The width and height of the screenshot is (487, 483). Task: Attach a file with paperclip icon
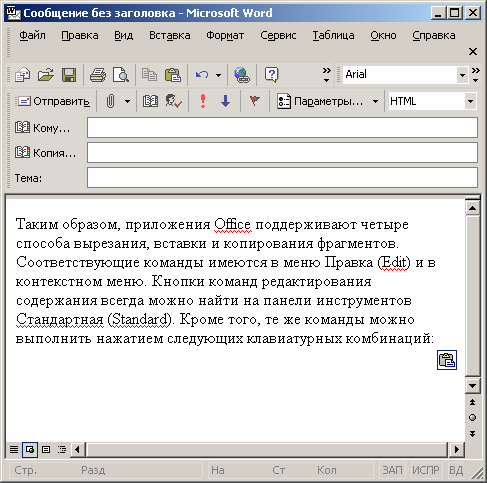[x=110, y=101]
